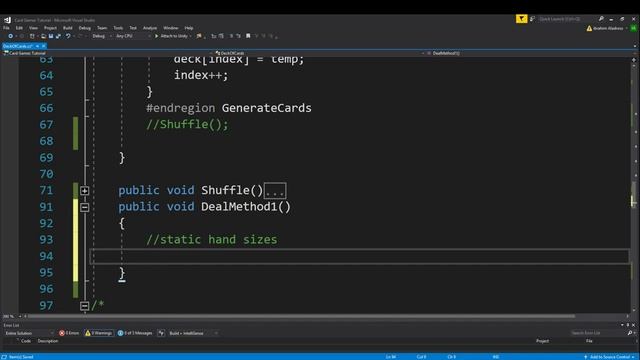Click the yellow notifications filter flag icon

pyautogui.click(x=521, y=19)
